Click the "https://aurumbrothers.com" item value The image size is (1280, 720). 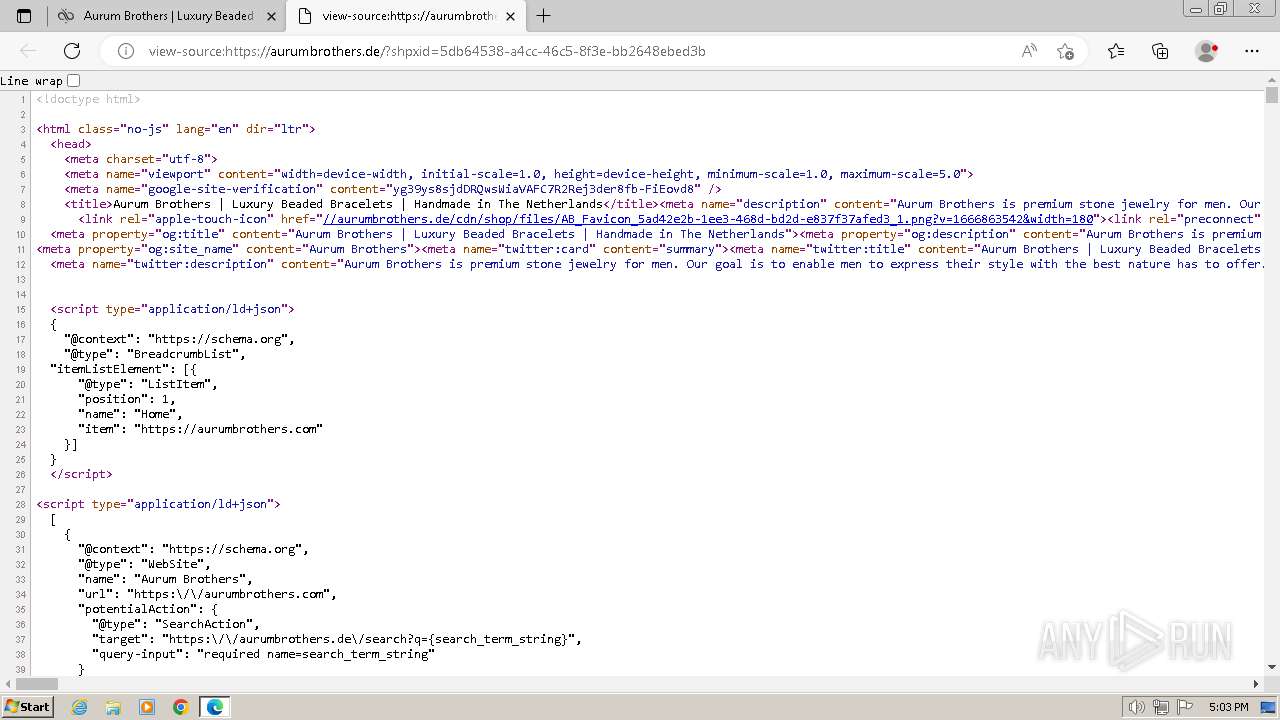pos(229,429)
